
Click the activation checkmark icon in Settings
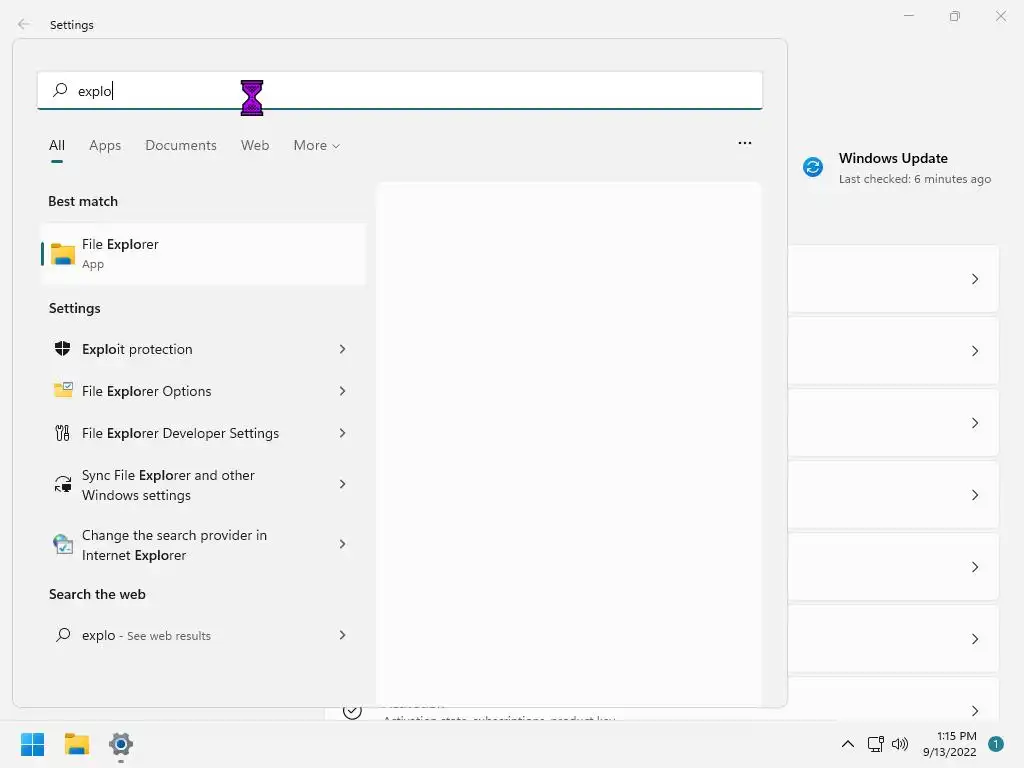click(352, 711)
